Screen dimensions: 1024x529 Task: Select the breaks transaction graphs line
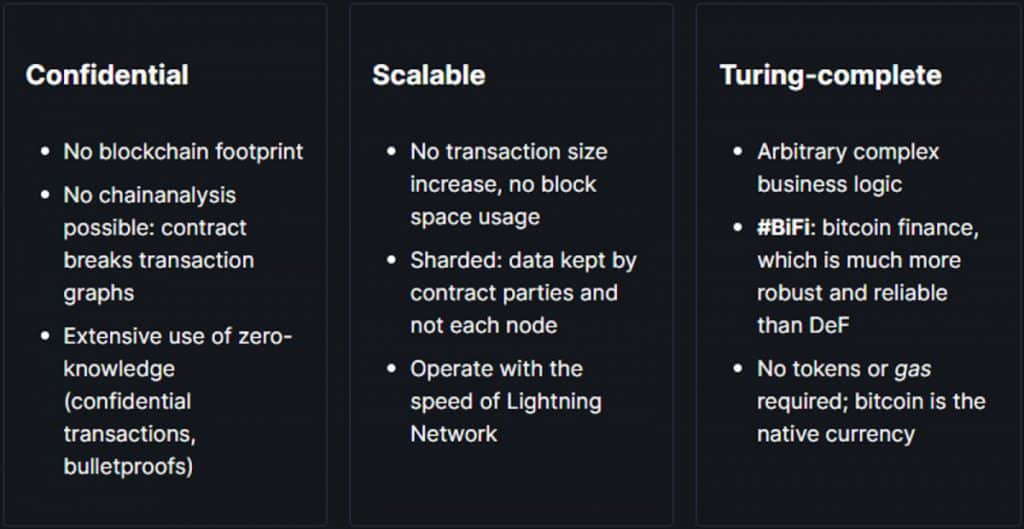coord(159,276)
